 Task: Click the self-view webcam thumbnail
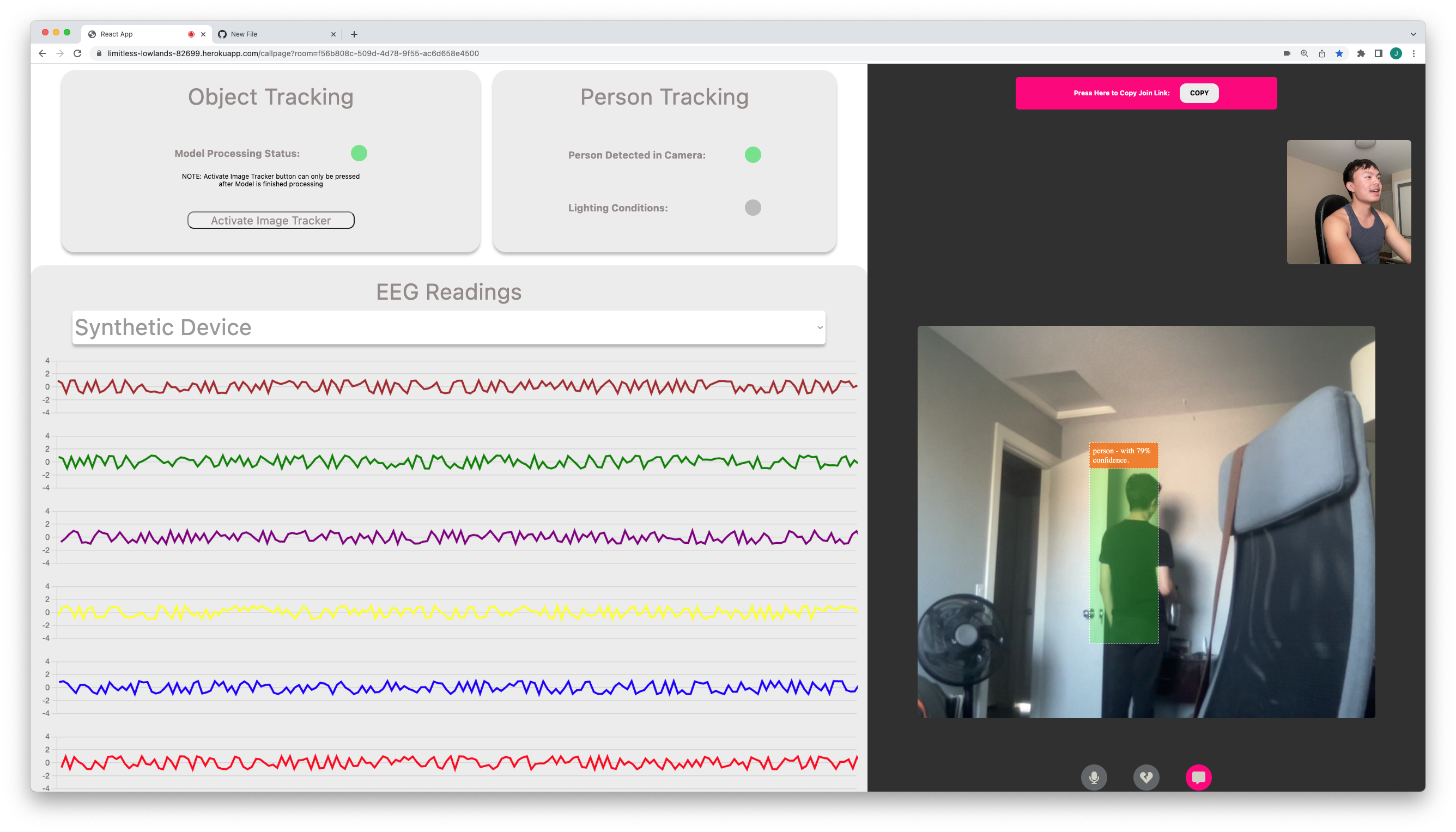pos(1349,202)
